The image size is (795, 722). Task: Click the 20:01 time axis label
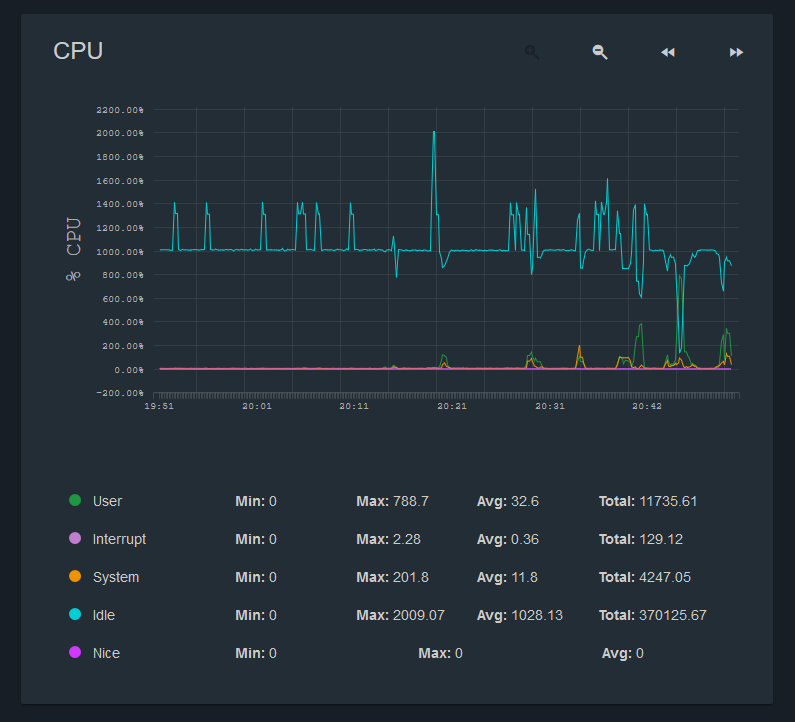tap(257, 407)
